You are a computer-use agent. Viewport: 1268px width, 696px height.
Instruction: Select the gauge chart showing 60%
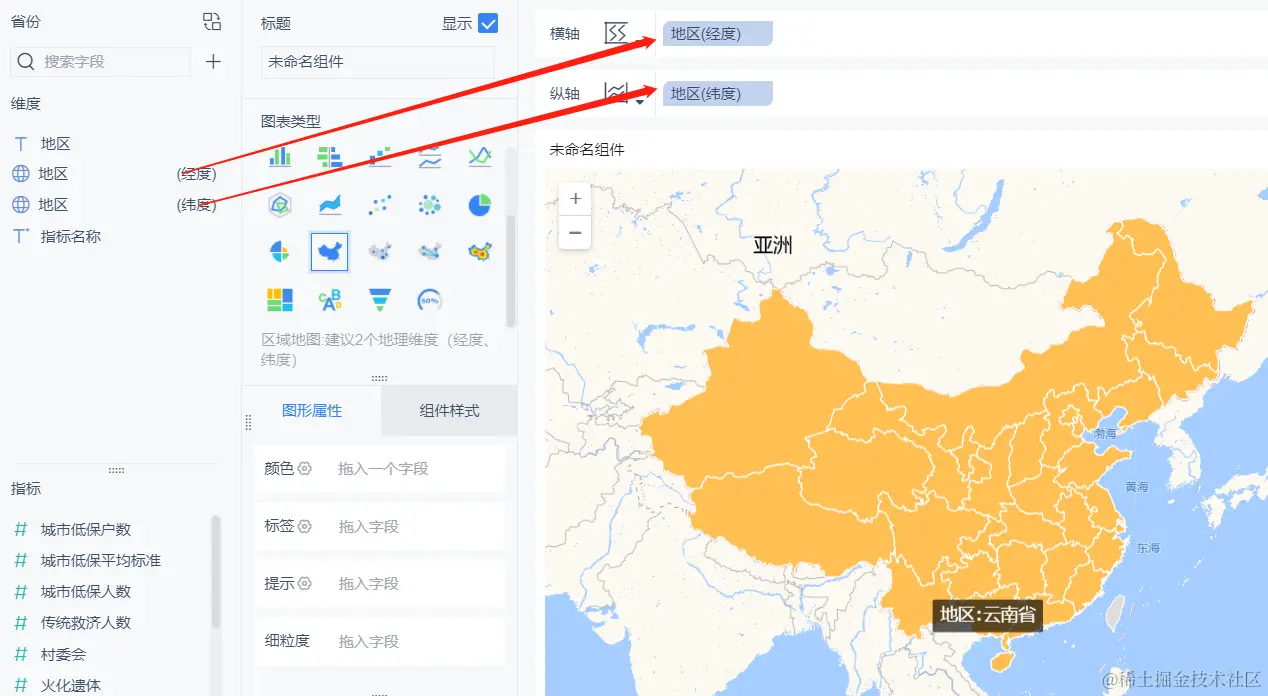coord(429,299)
